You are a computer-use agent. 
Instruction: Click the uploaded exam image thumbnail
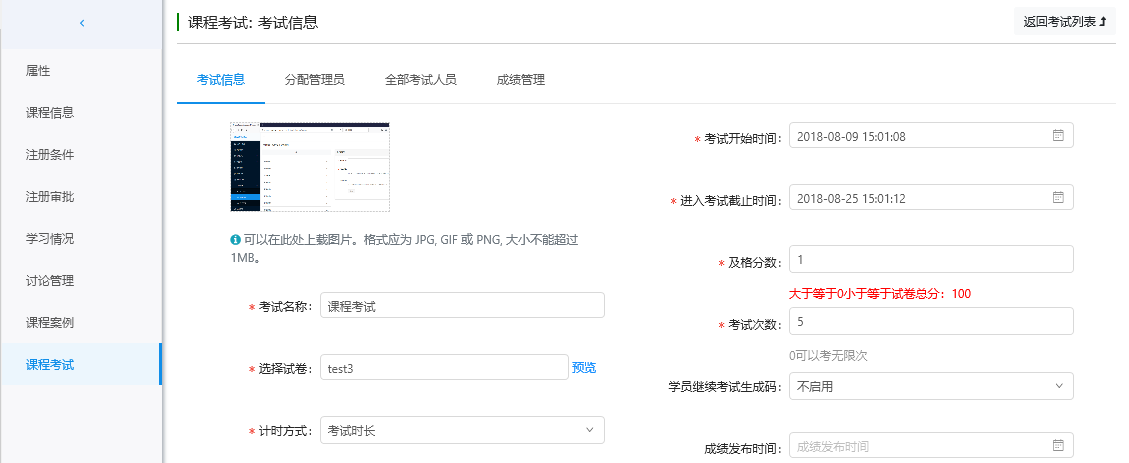click(309, 167)
